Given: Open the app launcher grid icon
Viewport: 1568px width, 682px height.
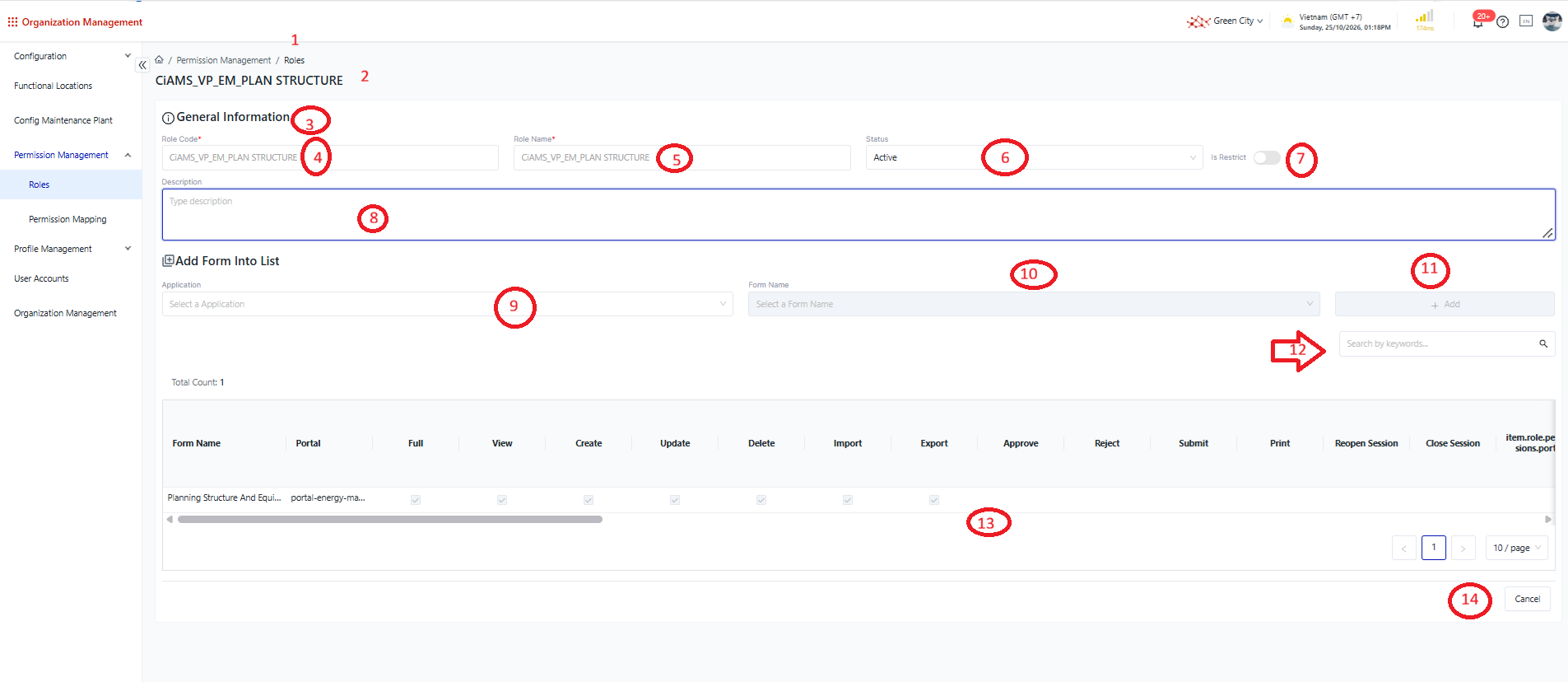Looking at the screenshot, I should (x=12, y=22).
